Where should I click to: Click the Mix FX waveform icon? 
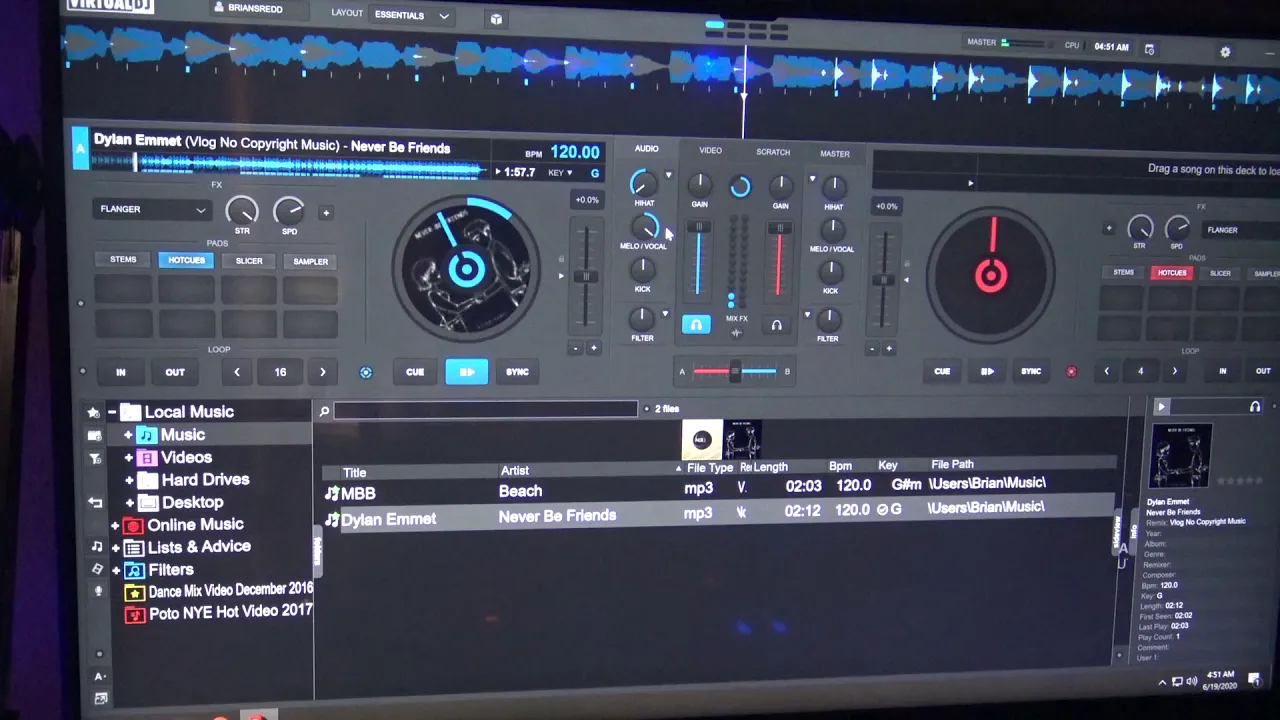(x=737, y=332)
